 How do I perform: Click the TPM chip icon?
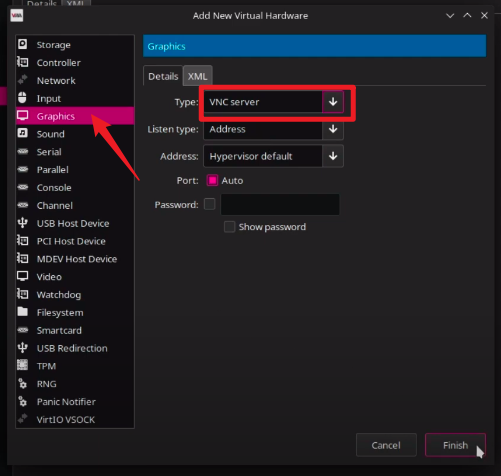[x=23, y=365]
